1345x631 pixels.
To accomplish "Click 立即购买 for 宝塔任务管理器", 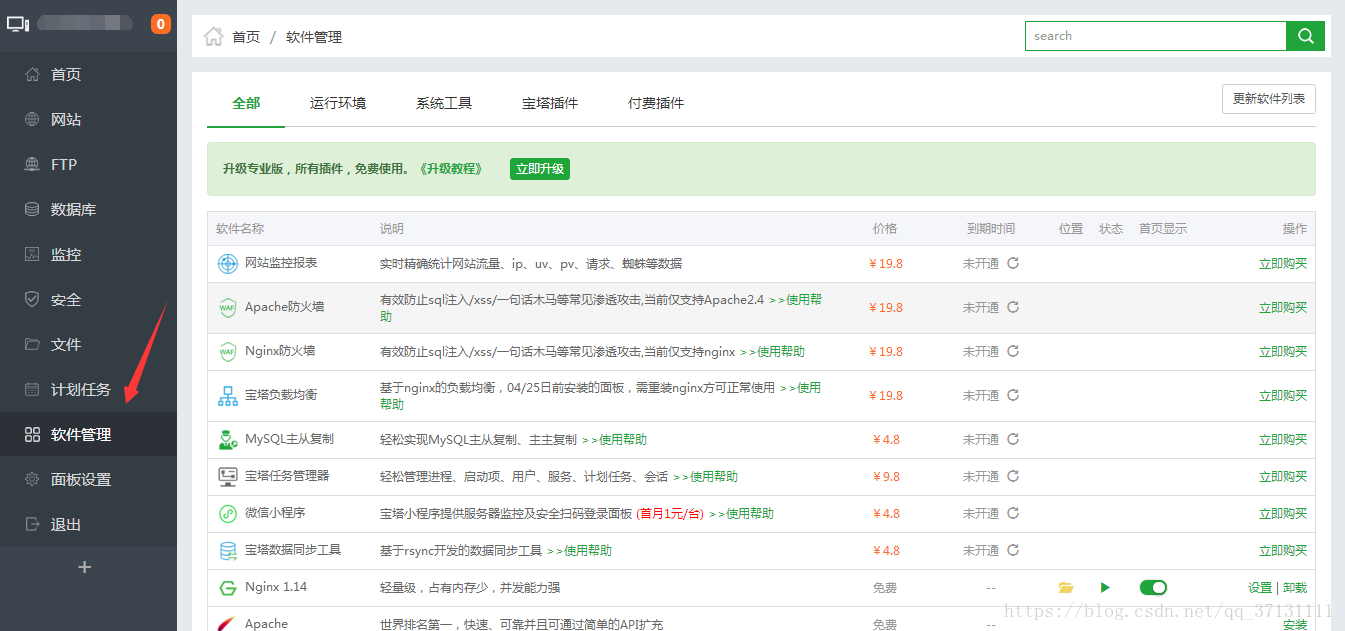I will [1283, 477].
